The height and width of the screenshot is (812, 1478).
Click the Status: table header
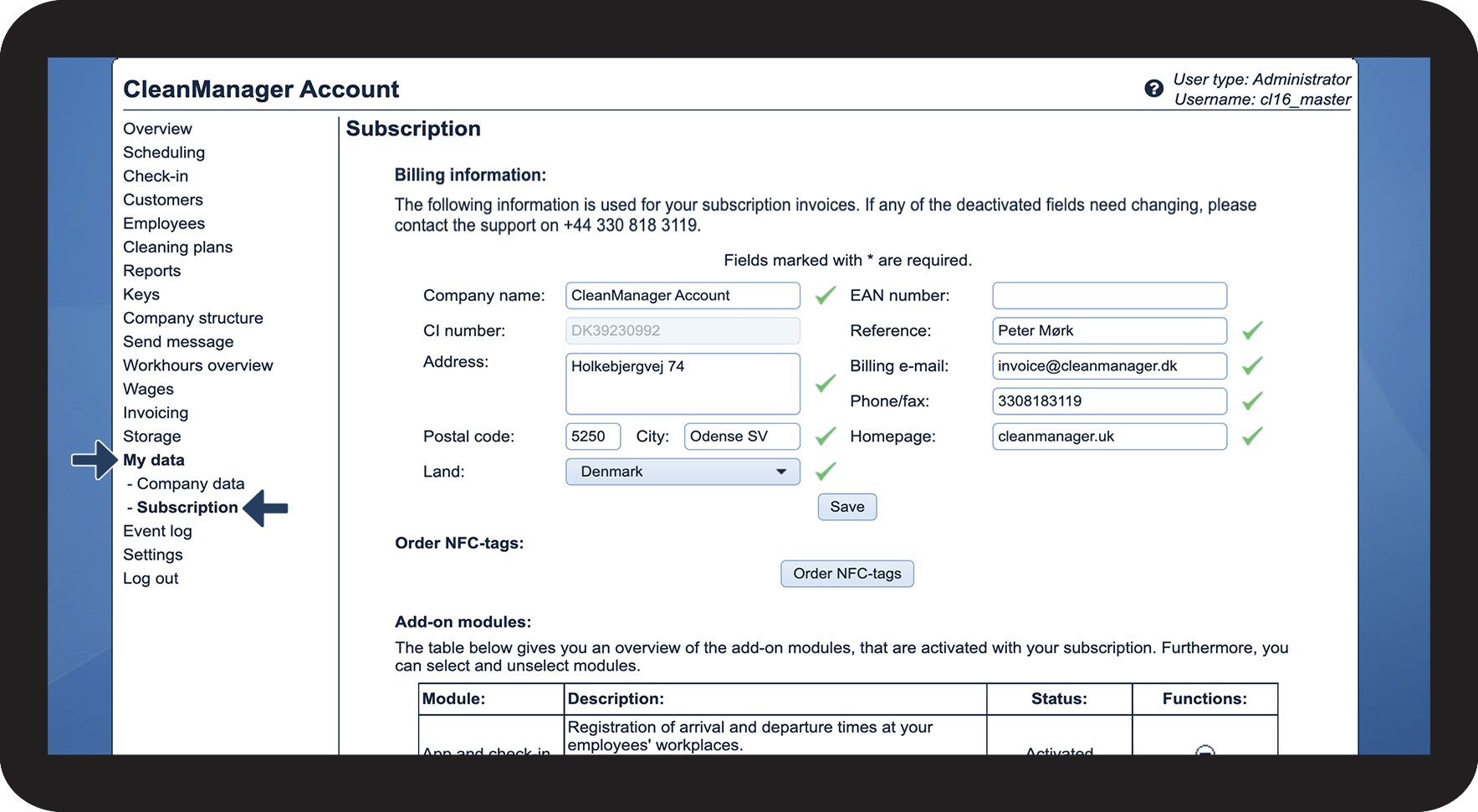pyautogui.click(x=1059, y=699)
